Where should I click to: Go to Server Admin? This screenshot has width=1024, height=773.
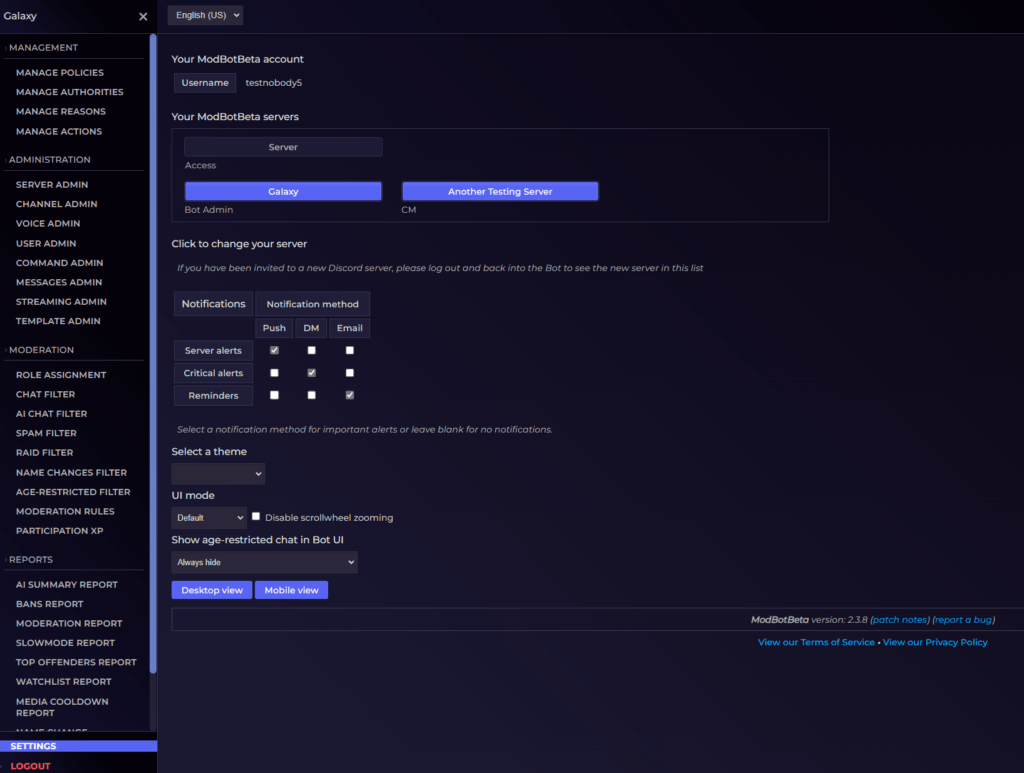tap(52, 185)
